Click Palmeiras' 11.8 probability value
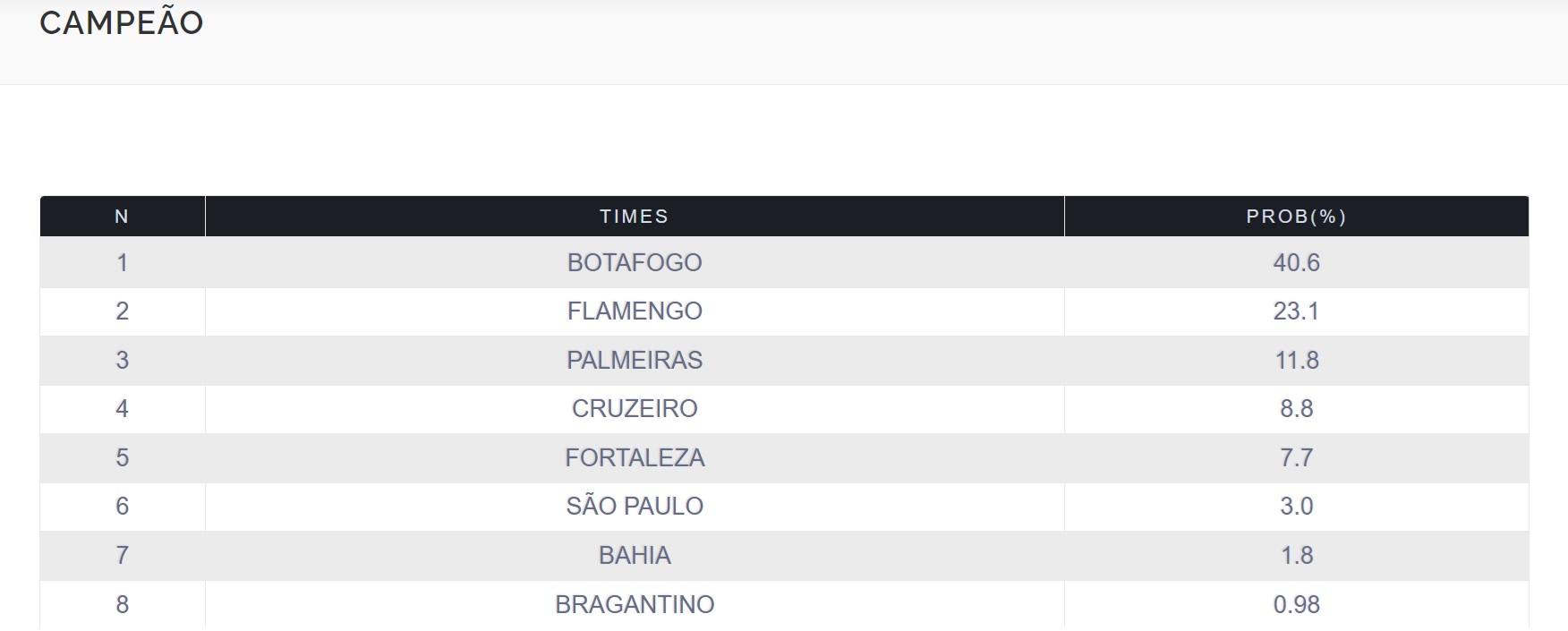 (x=1296, y=360)
